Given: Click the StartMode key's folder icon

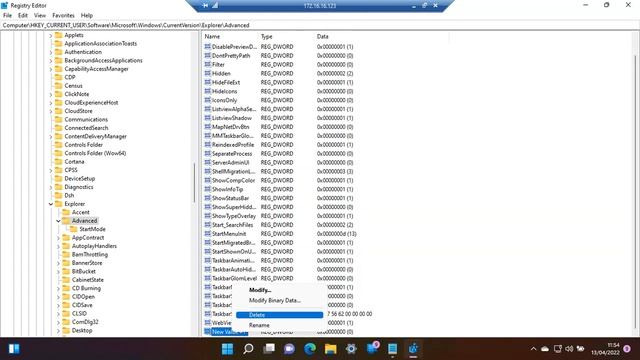Looking at the screenshot, I should tap(73, 229).
